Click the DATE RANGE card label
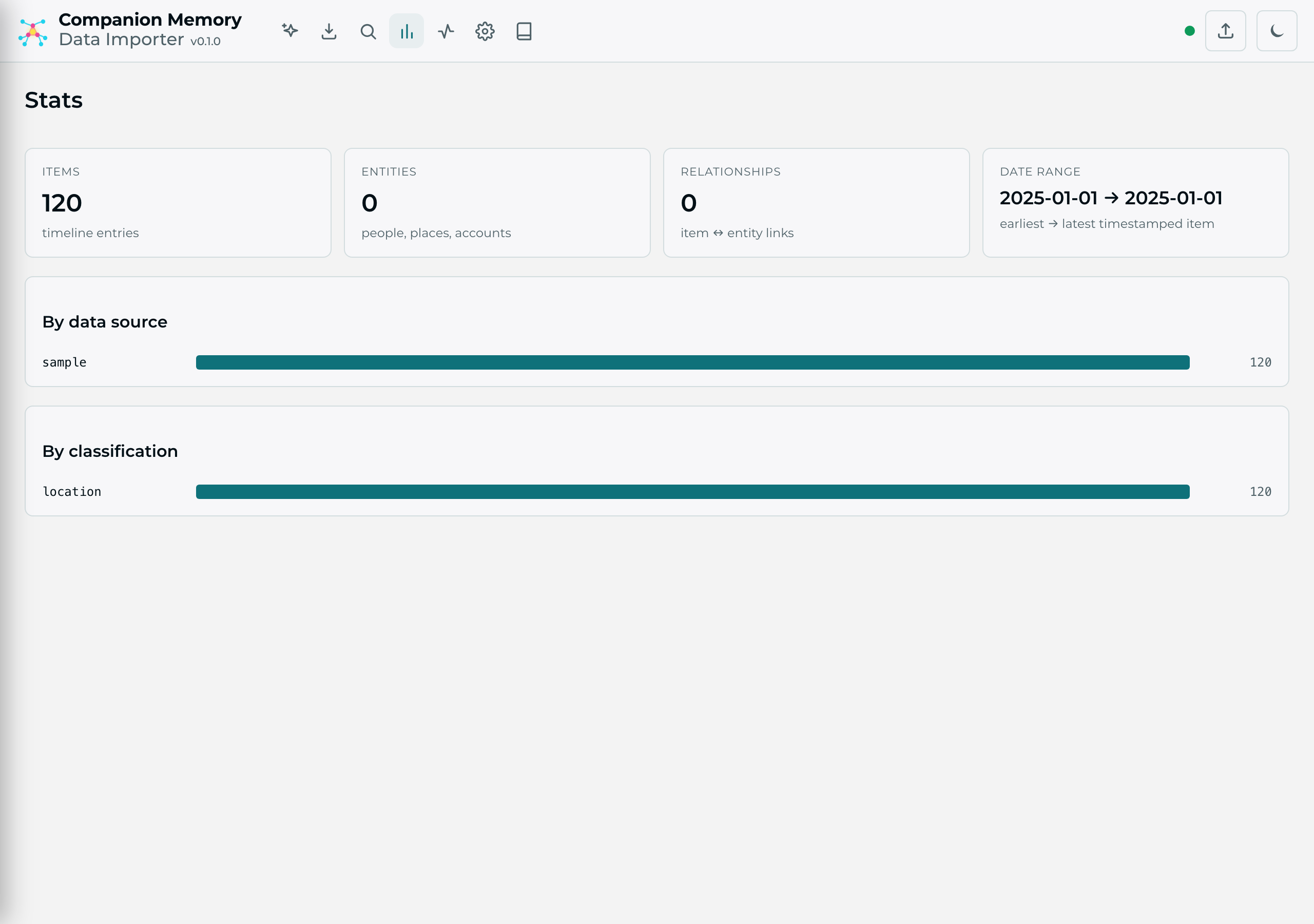The image size is (1314, 924). (1040, 172)
